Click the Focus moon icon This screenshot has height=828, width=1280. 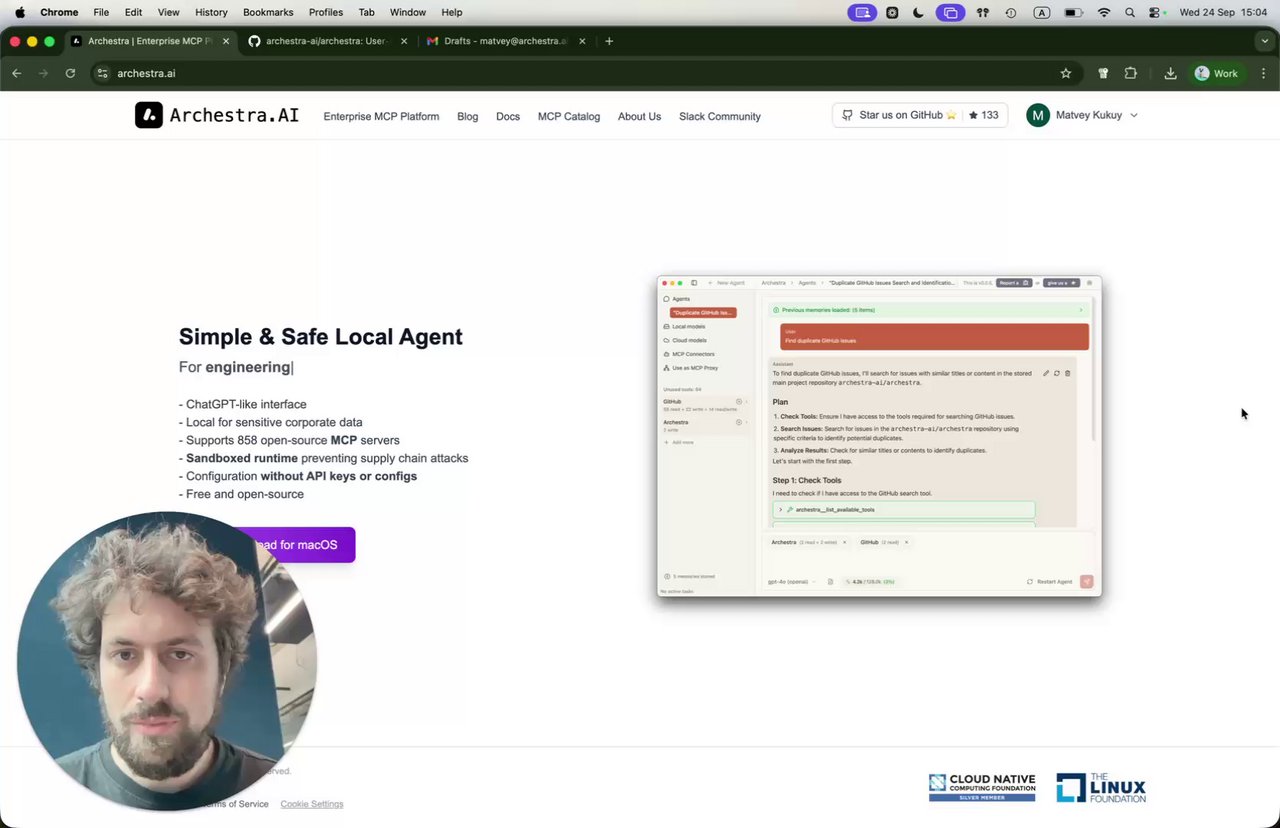pyautogui.click(x=919, y=12)
